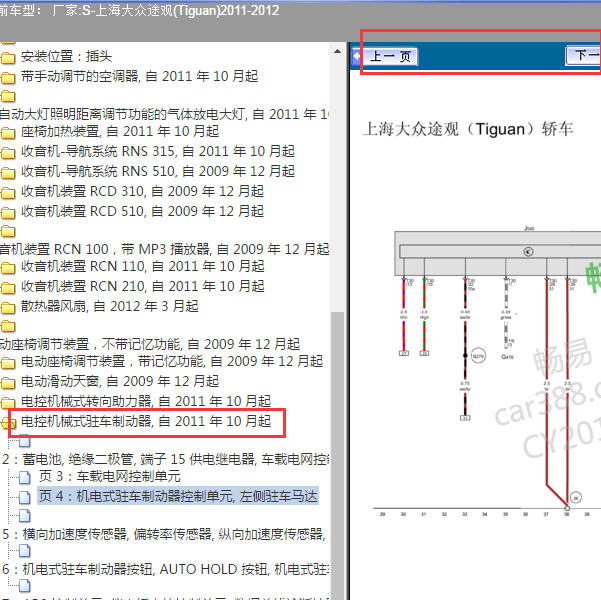Open folder icon for 电动座椅调节装置，带记忆功能
Image resolution: width=601 pixels, height=600 pixels.
pyautogui.click(x=8, y=363)
